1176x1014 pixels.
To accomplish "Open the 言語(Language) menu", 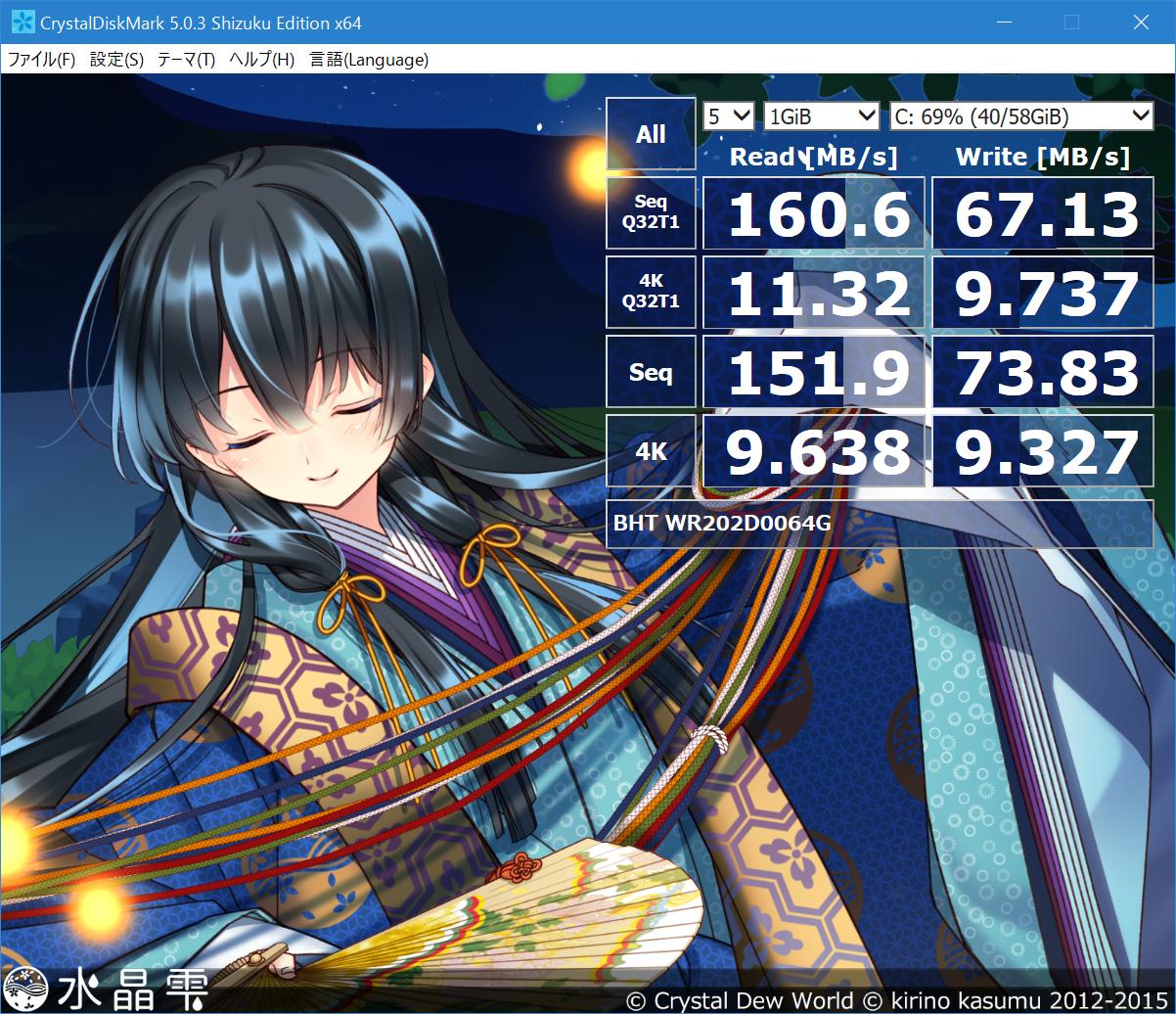I will pos(369,60).
